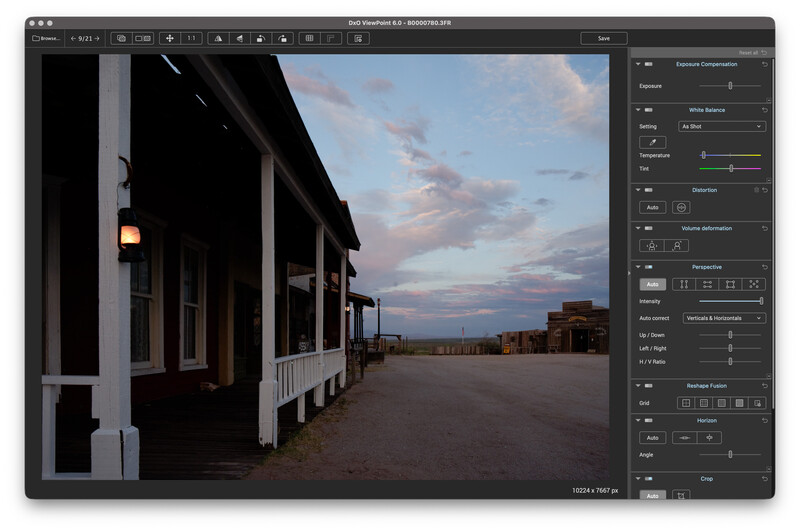
Task: Collapse the Reshape Fusion section
Action: coord(638,386)
